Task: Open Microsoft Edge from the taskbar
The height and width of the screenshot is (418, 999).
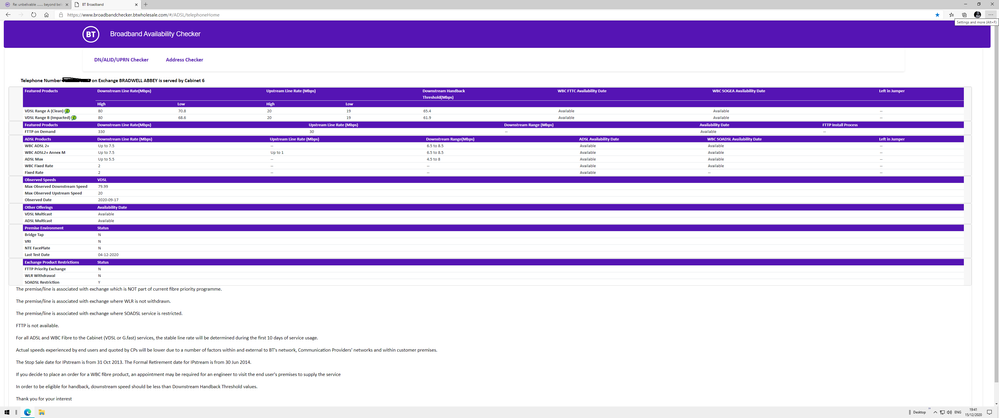Action: 27,412
